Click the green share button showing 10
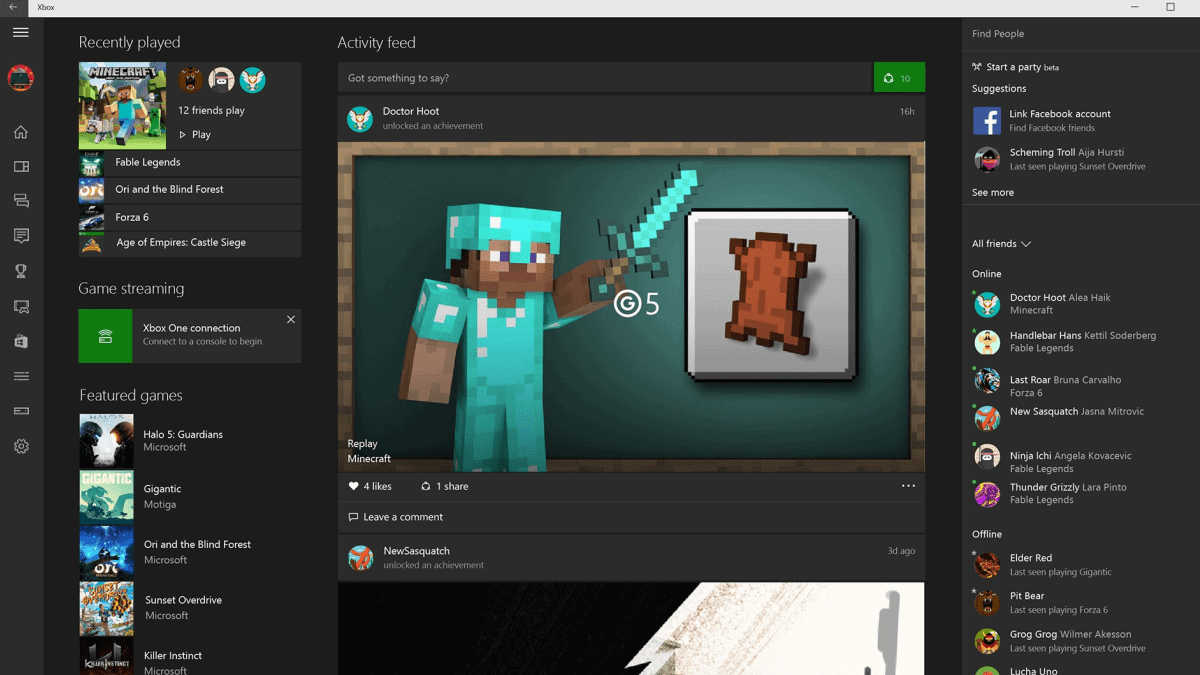Viewport: 1200px width, 675px height. [899, 78]
